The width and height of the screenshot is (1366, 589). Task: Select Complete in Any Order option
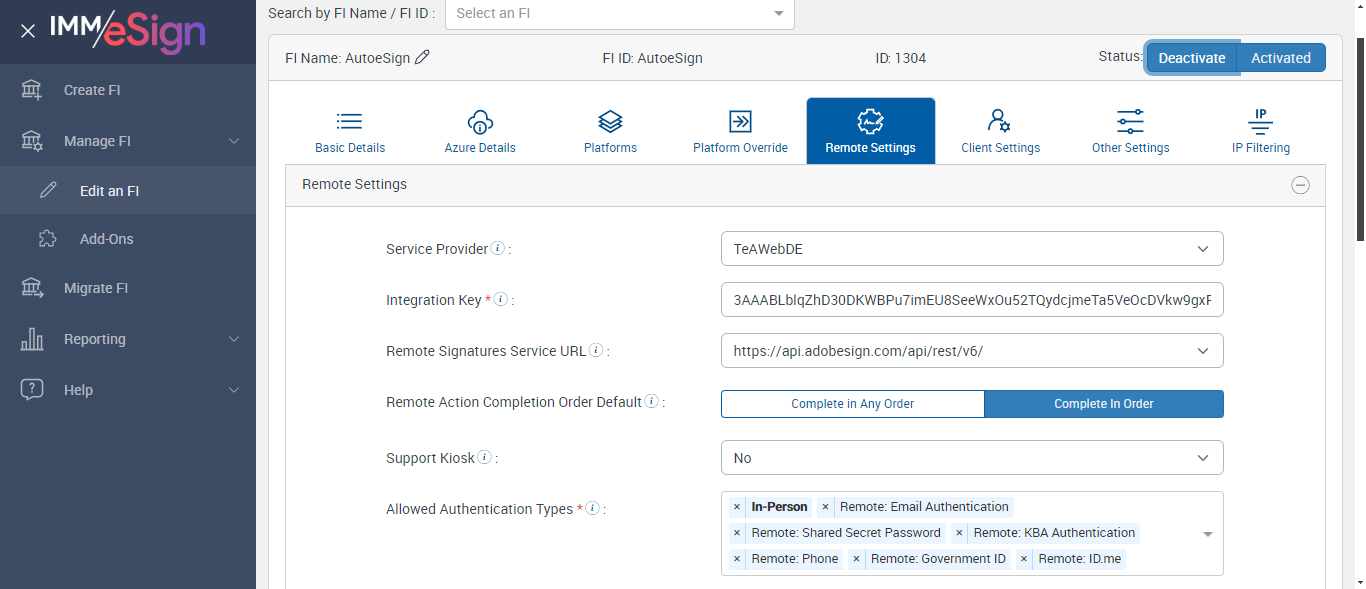point(852,404)
